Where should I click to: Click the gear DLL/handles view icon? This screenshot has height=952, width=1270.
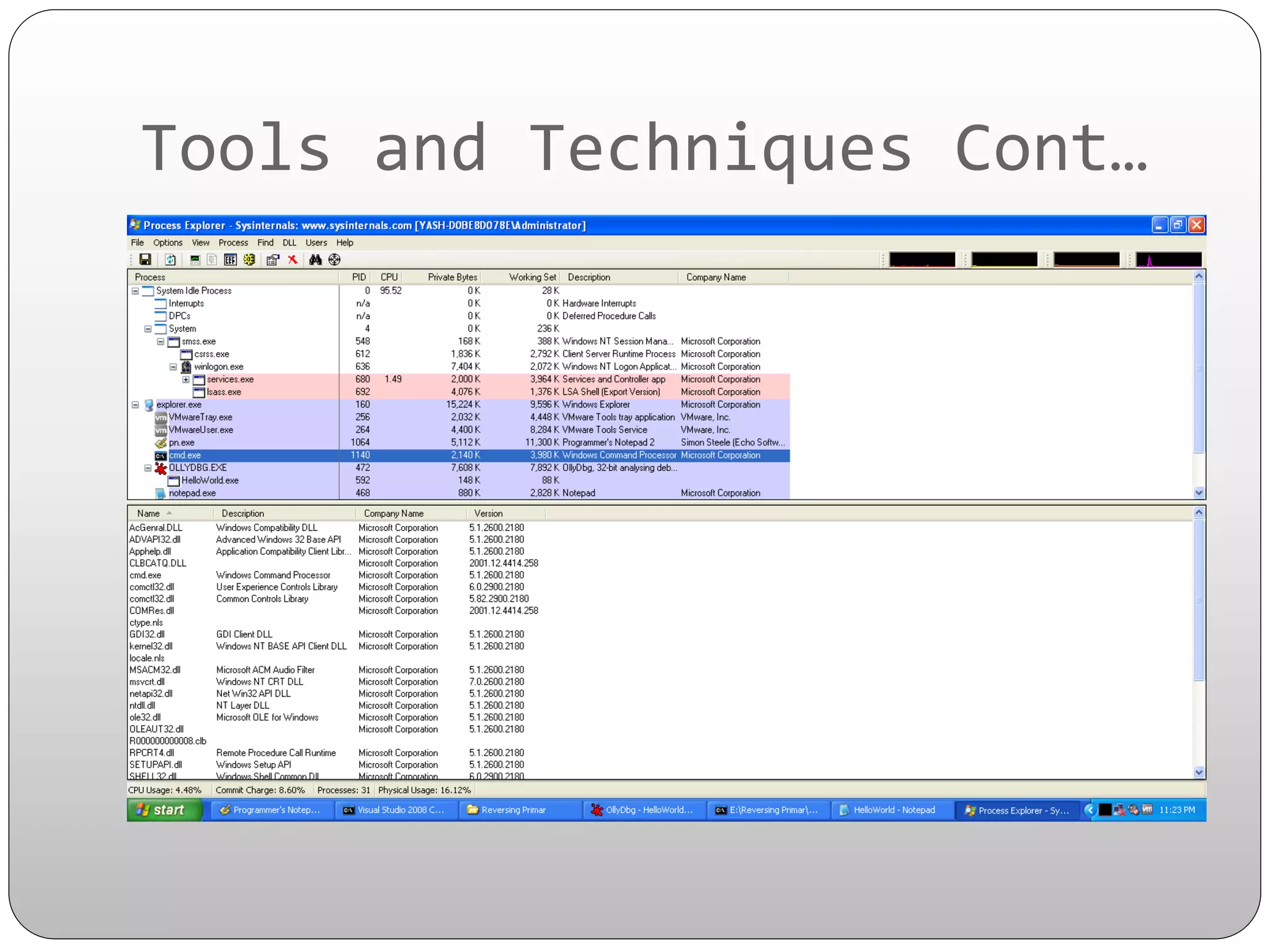(249, 260)
